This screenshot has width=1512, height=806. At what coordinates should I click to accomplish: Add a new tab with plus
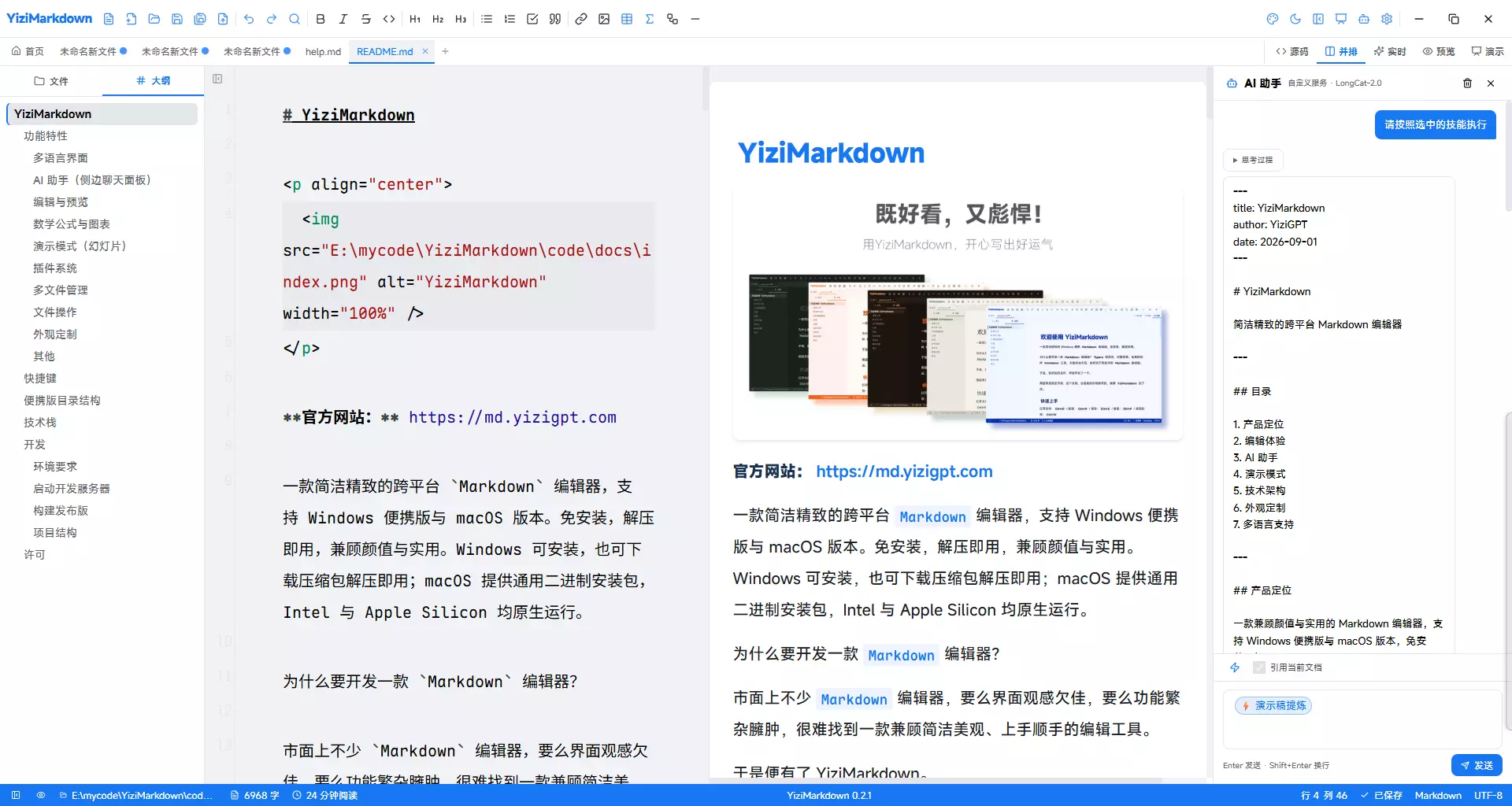[x=445, y=51]
